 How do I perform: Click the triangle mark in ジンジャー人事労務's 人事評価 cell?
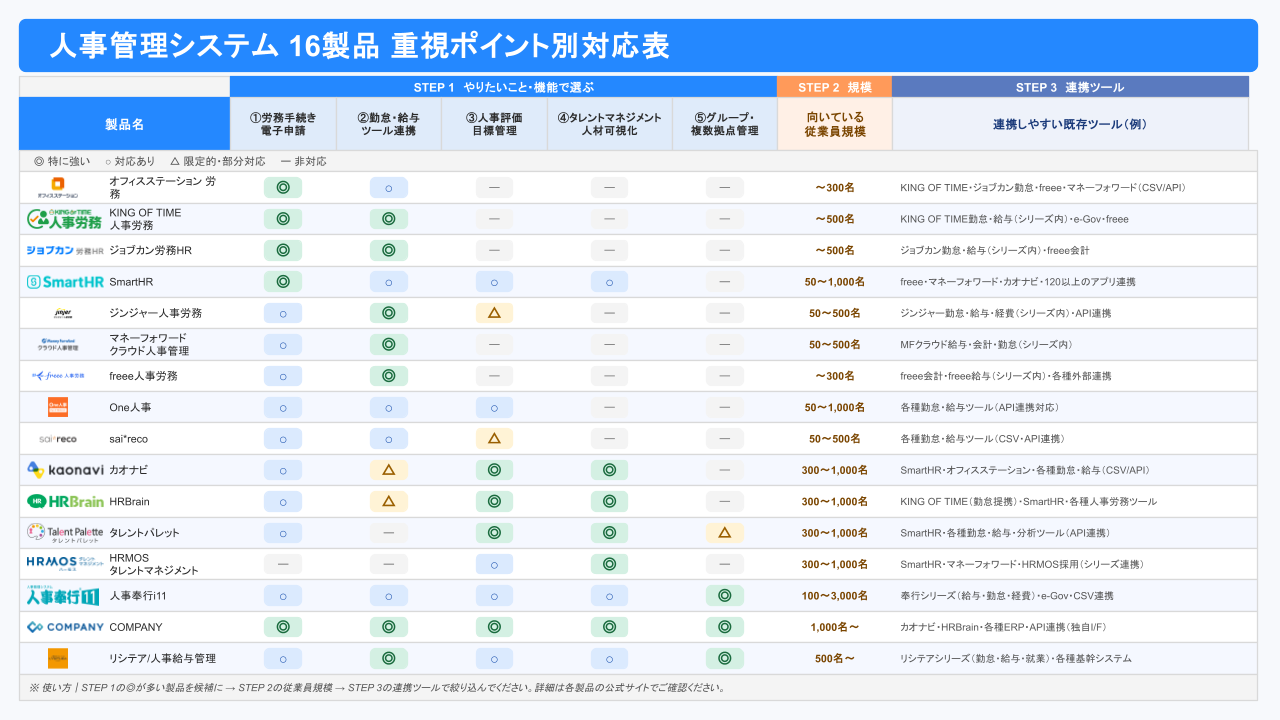point(494,313)
